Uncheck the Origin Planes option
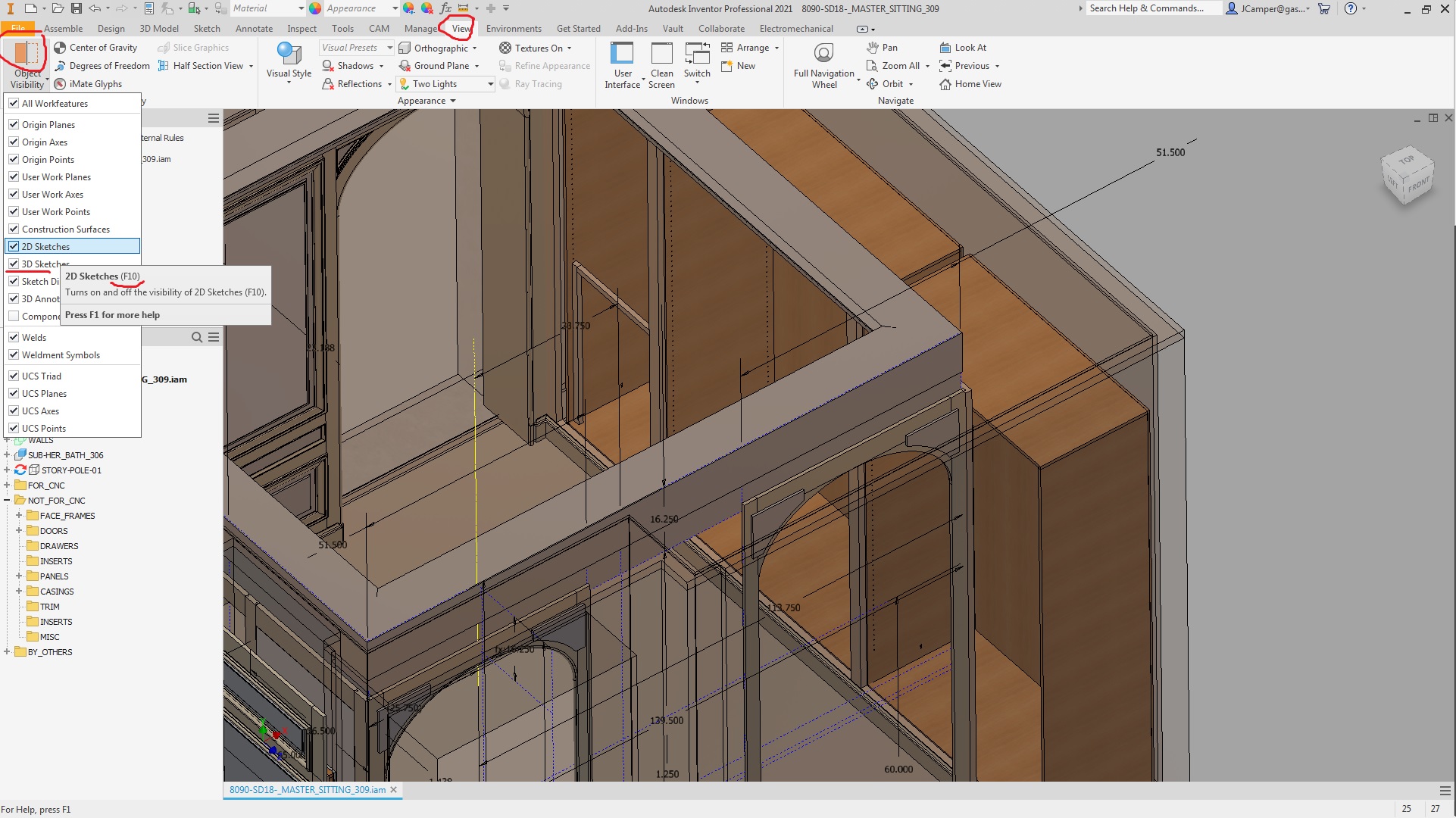Screen dimensions: 1456x818 pyautogui.click(x=14, y=124)
